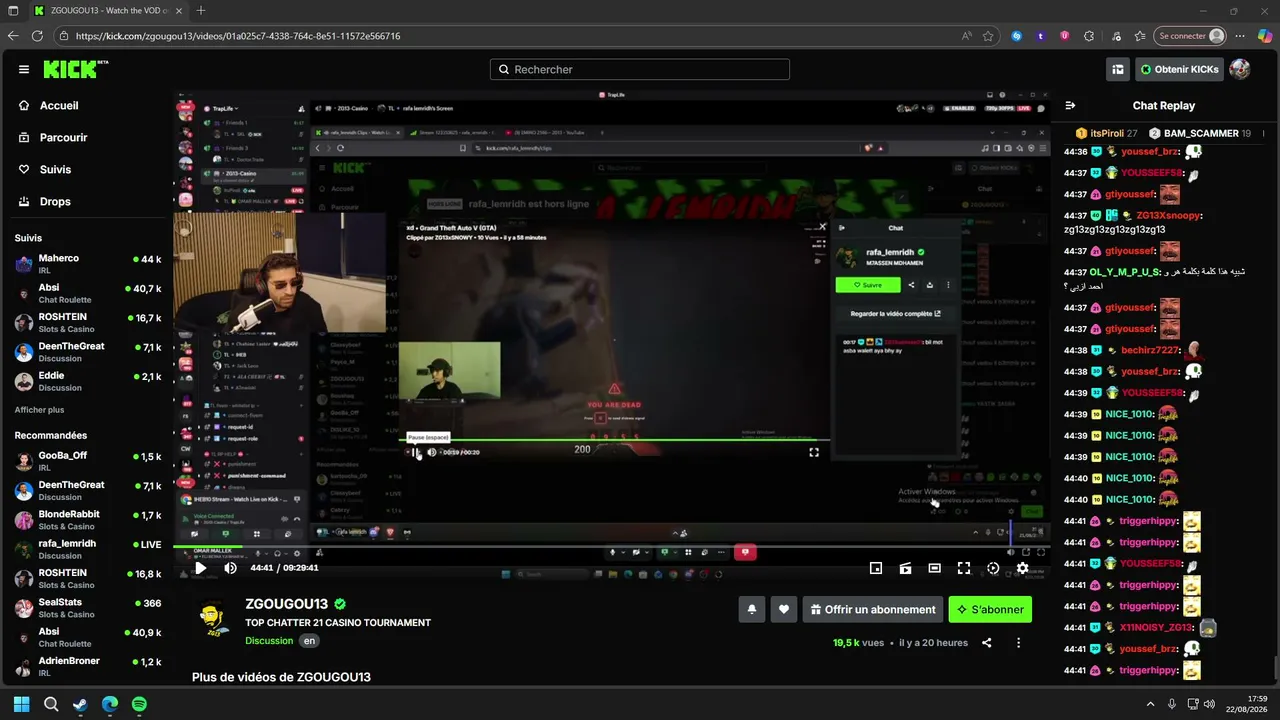Open Eddie's channel in Suivis list
The height and width of the screenshot is (720, 1280).
click(87, 381)
